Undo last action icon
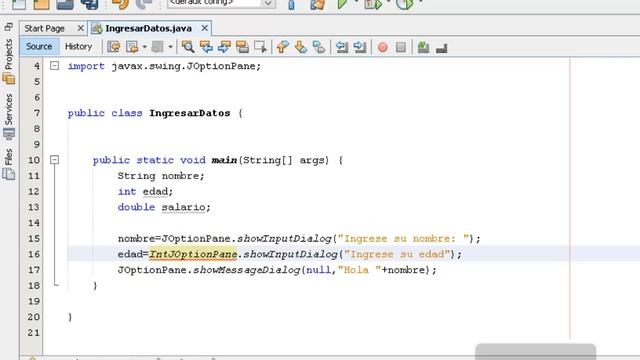Screen dimensions: 640x360 (x=120, y=4)
